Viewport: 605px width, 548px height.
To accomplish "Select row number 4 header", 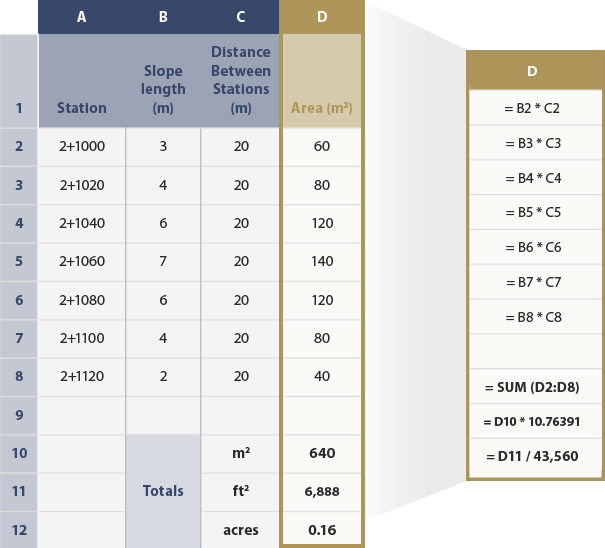I will click(x=19, y=223).
